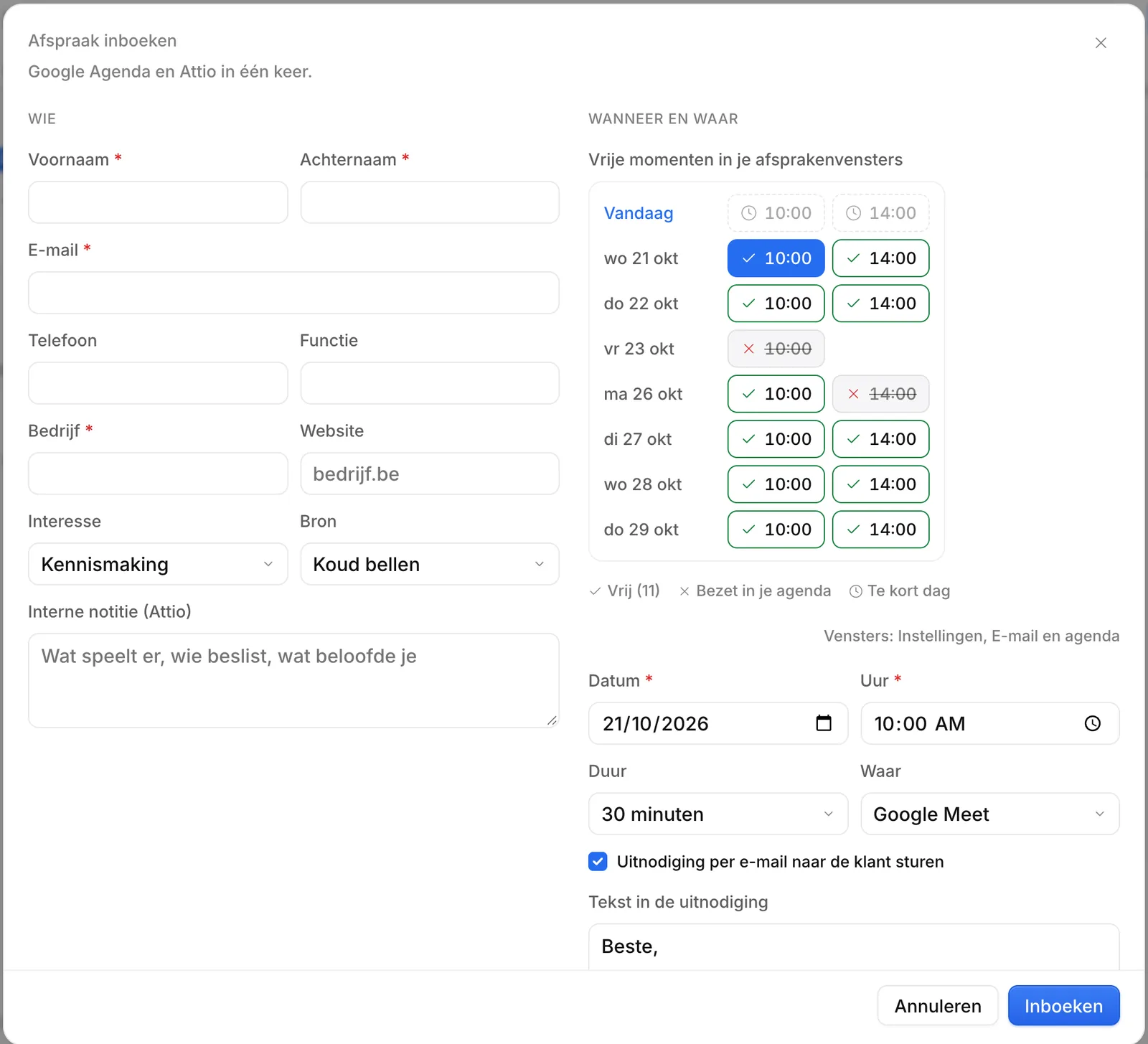Click into the Telefoon field
The image size is (1148, 1044).
pyautogui.click(x=158, y=383)
